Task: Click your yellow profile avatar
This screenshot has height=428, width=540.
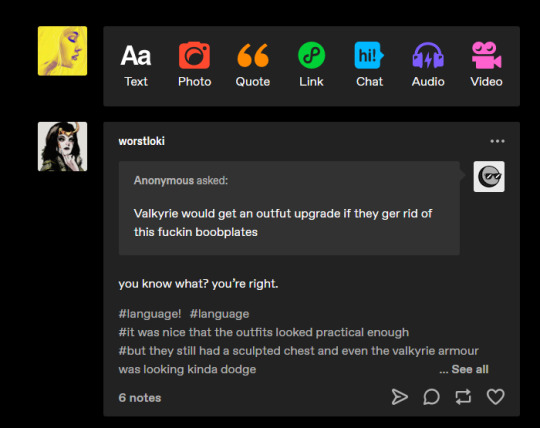Action: click(x=62, y=51)
